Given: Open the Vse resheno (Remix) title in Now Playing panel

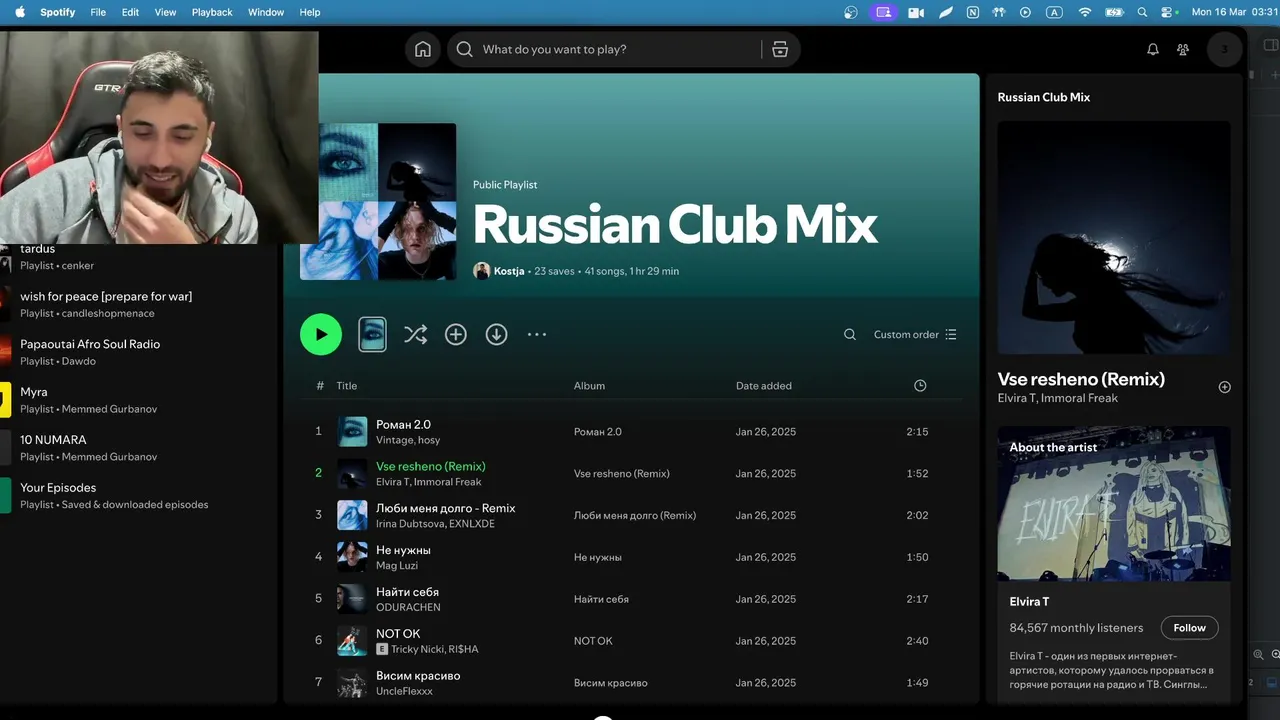Looking at the screenshot, I should point(1081,379).
